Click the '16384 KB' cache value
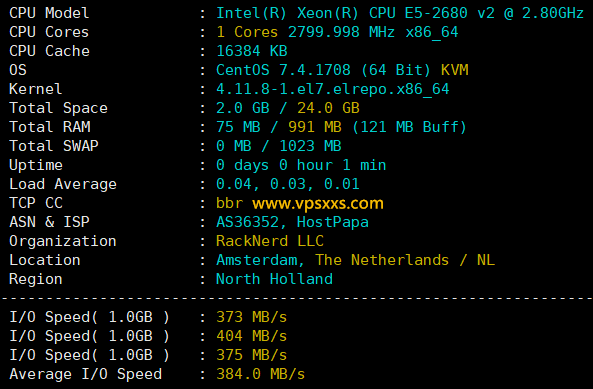This screenshot has height=389, width=593. (252, 51)
